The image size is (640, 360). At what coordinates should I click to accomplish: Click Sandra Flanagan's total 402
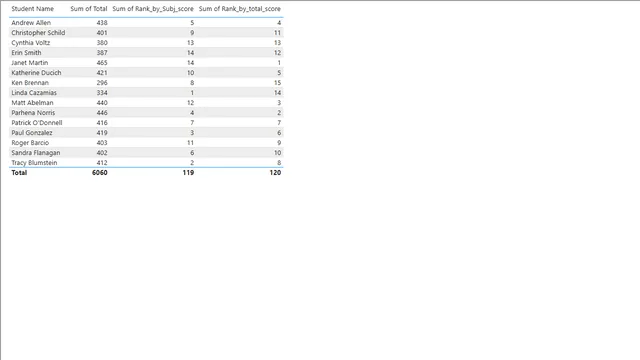click(102, 153)
